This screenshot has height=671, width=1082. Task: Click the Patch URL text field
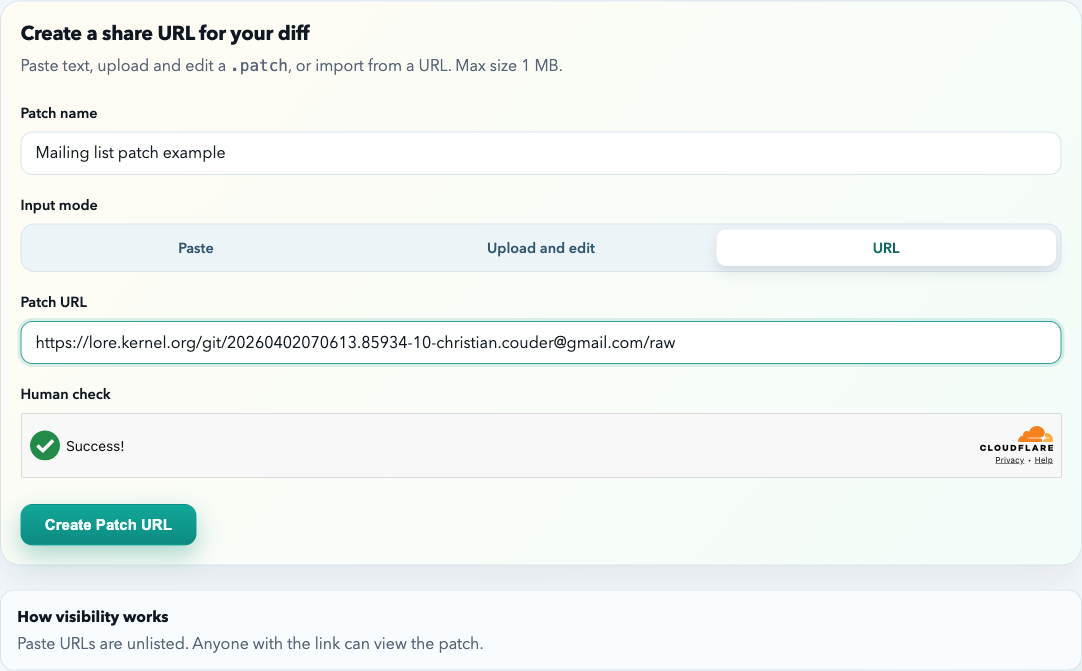click(x=540, y=342)
